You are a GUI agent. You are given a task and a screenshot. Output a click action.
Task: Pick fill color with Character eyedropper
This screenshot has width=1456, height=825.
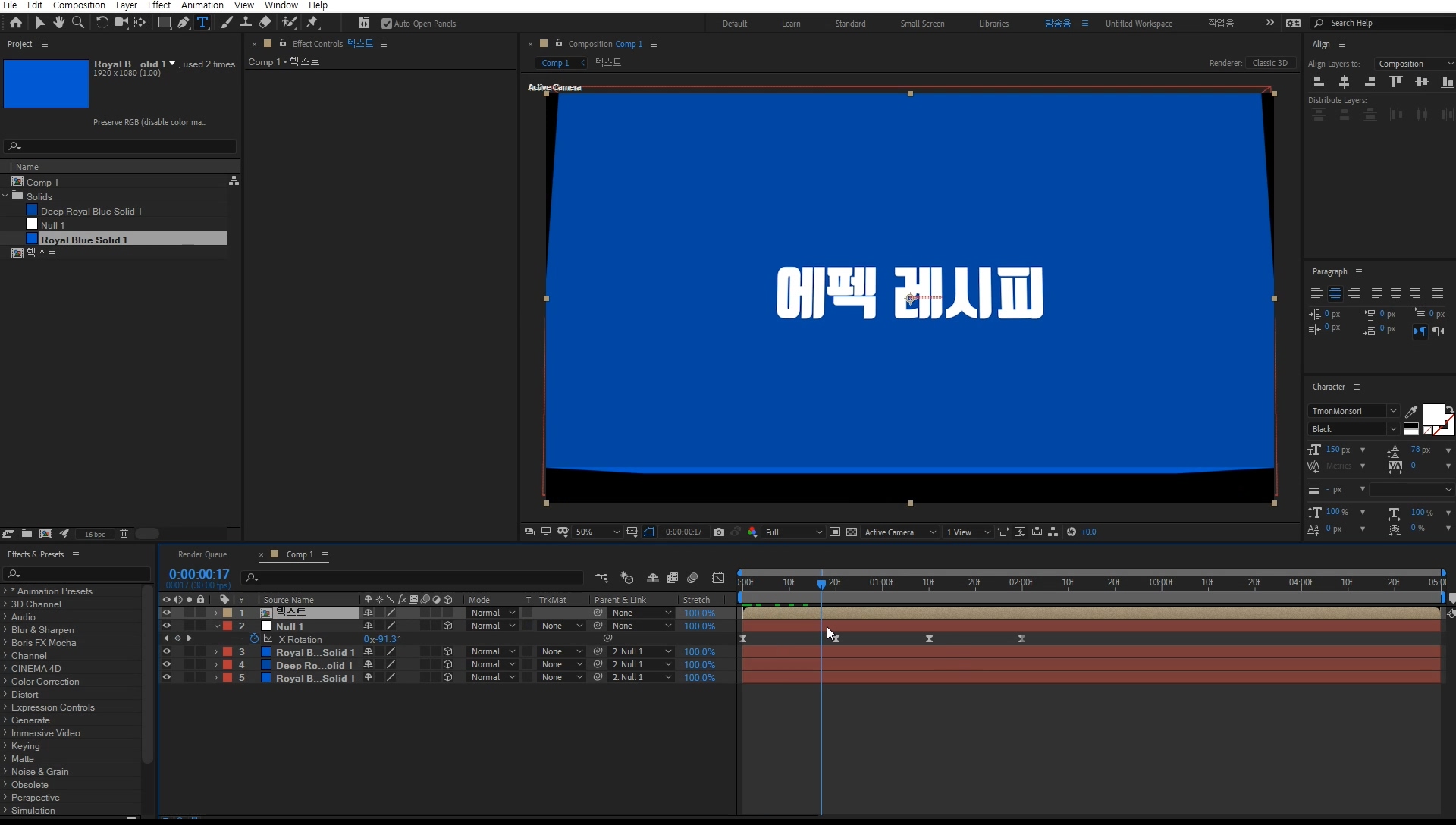tap(1411, 412)
